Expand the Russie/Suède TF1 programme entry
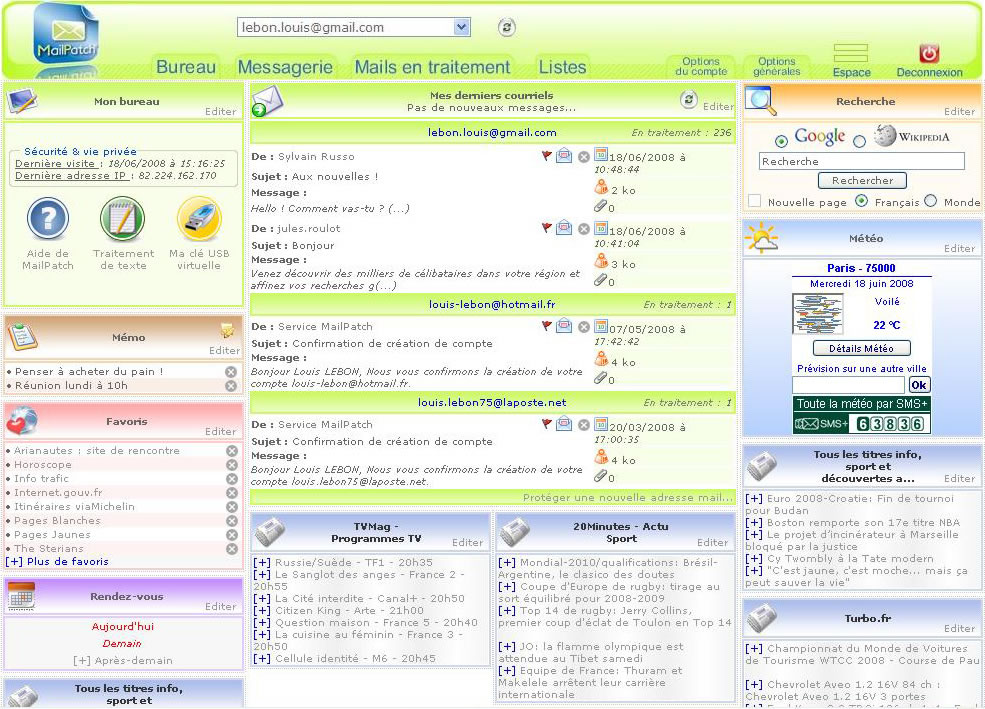 (x=261, y=562)
